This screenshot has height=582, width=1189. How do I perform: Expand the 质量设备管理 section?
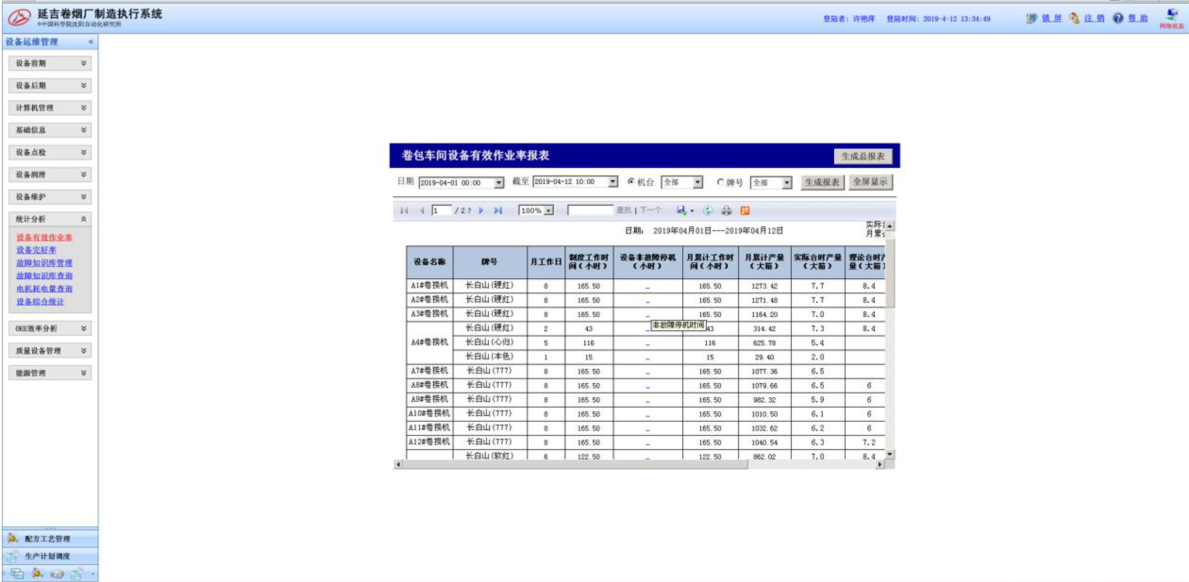pos(51,352)
